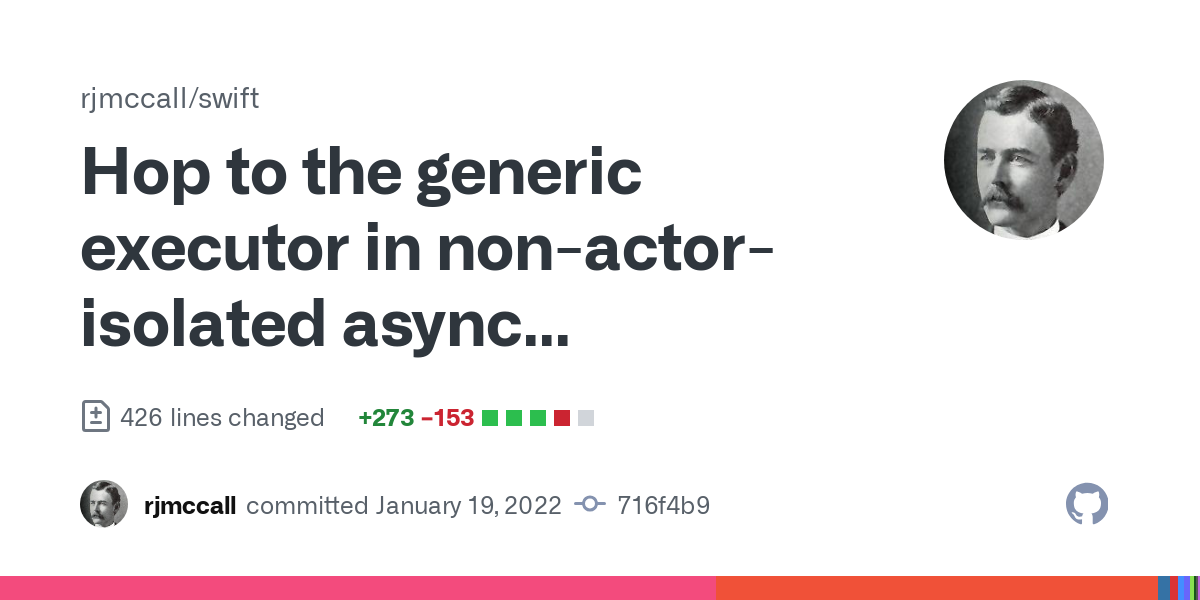Click the orange-red segment of the language bar
Screen dimensions: 1200x600
936,588
